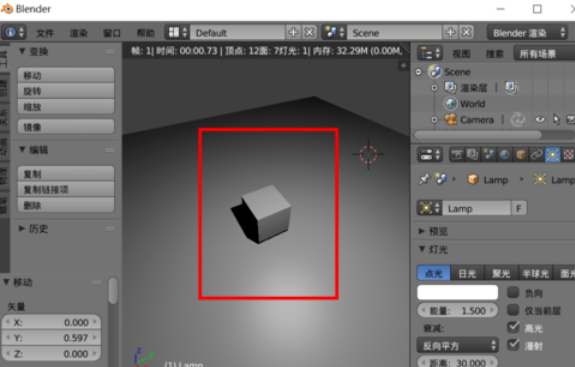Open the Texture checkerboard tab icon

(568, 155)
